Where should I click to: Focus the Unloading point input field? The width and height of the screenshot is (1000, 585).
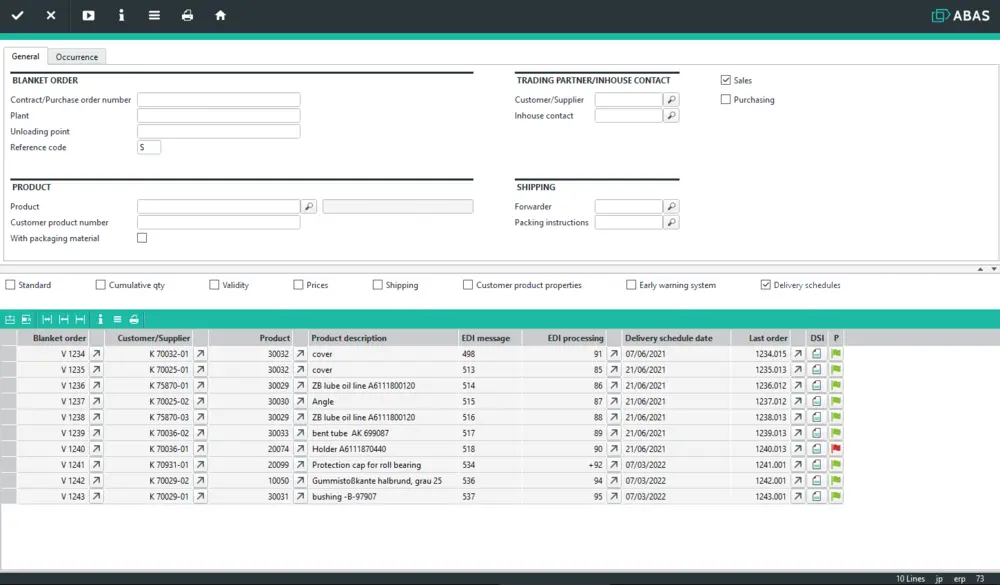(219, 131)
